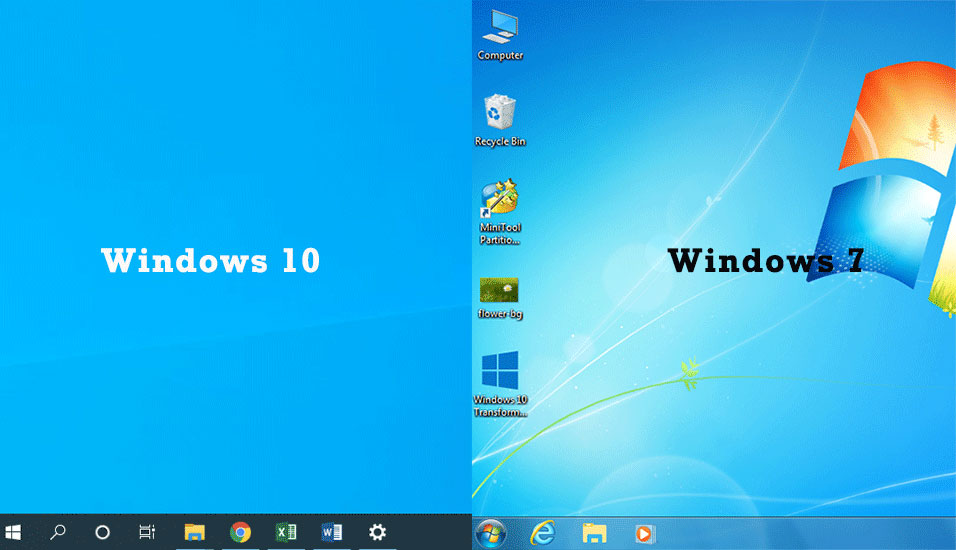Viewport: 956px width, 550px height.
Task: Open Cortana circle icon on the taskbar
Action: click(x=102, y=532)
